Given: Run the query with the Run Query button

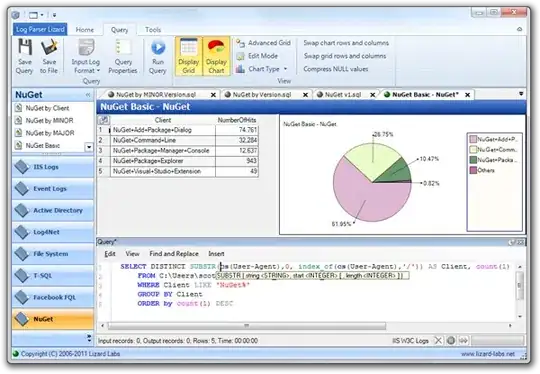Looking at the screenshot, I should 158,56.
